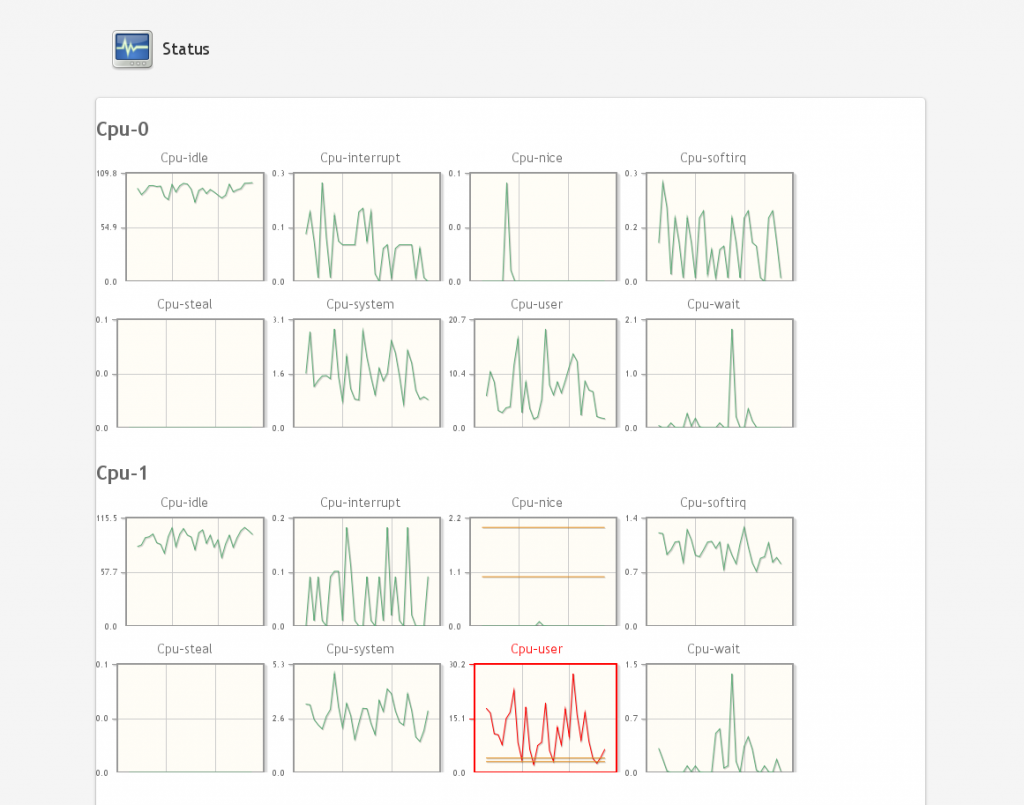Click the Cpu-wait title in Cpu-0
Screen dimensions: 1024x805
tap(713, 304)
